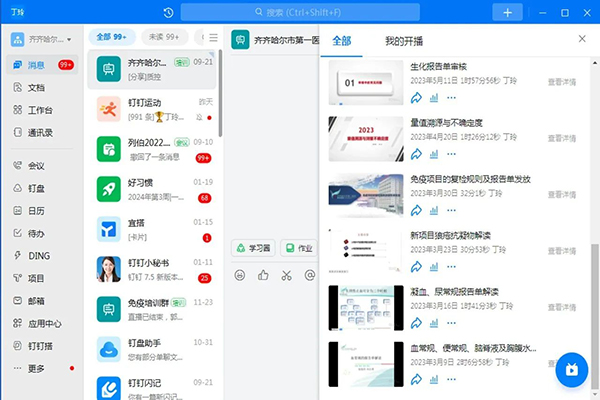Open more options for 生化报告单审核
Screen dimensions: 600x400
452,98
